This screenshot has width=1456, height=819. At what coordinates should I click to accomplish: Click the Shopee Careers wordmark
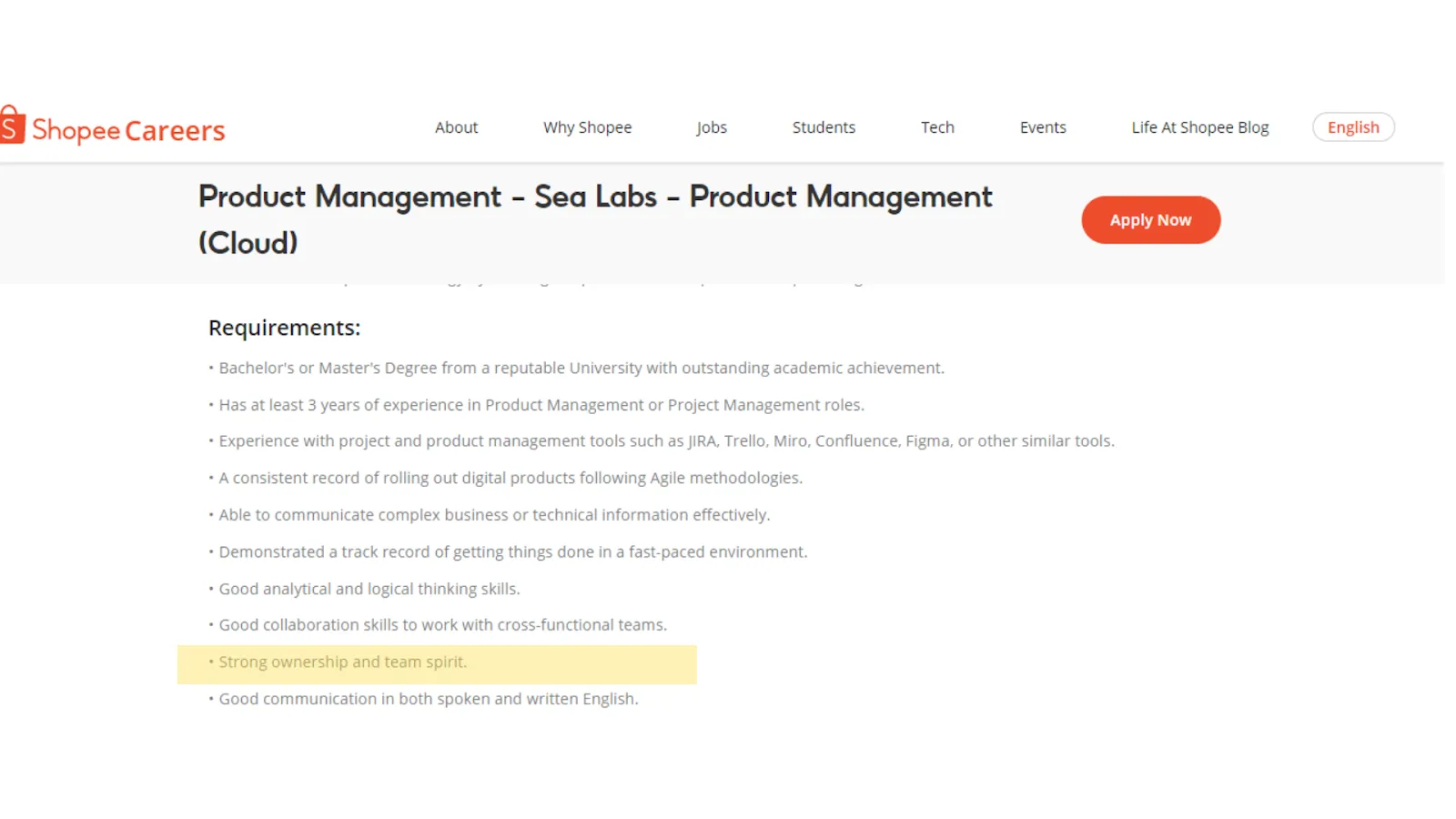coord(128,130)
